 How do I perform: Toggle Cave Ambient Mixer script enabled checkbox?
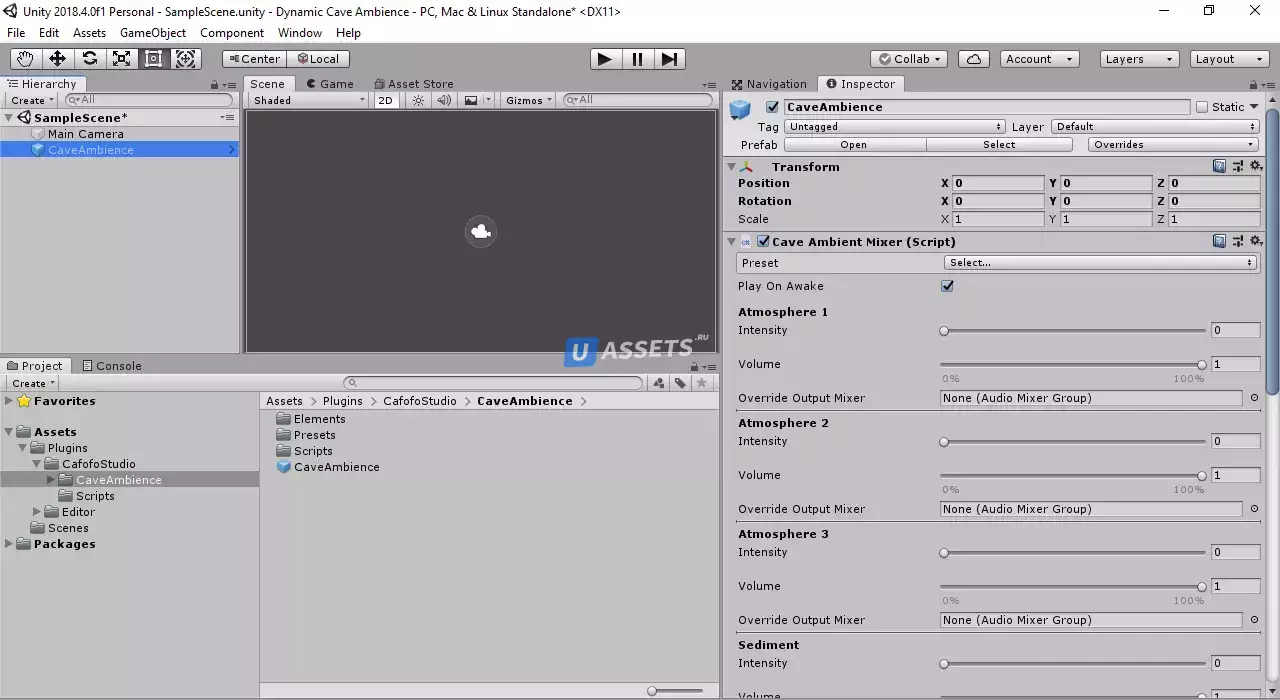point(763,241)
